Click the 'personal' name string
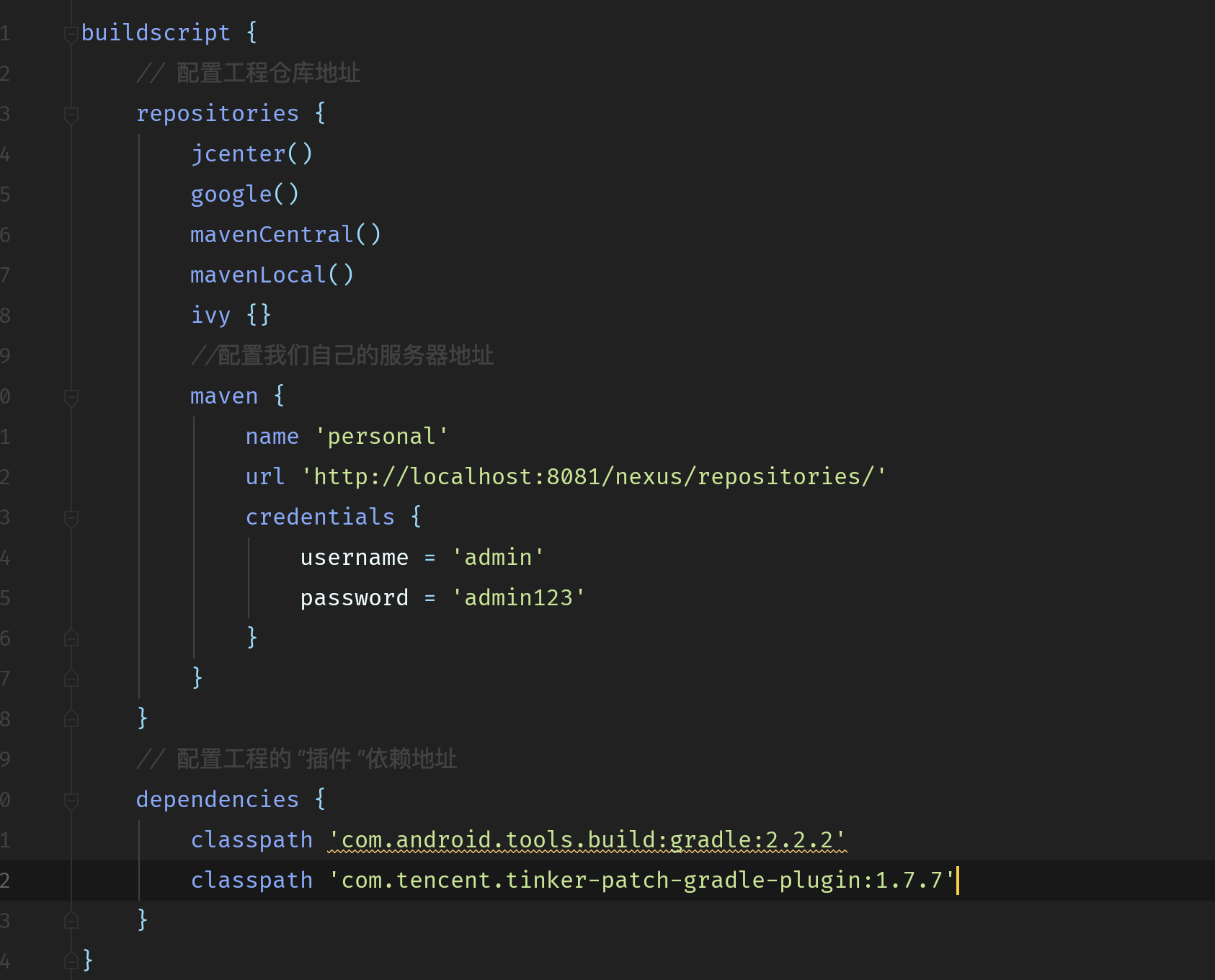The image size is (1215, 980). click(x=381, y=436)
